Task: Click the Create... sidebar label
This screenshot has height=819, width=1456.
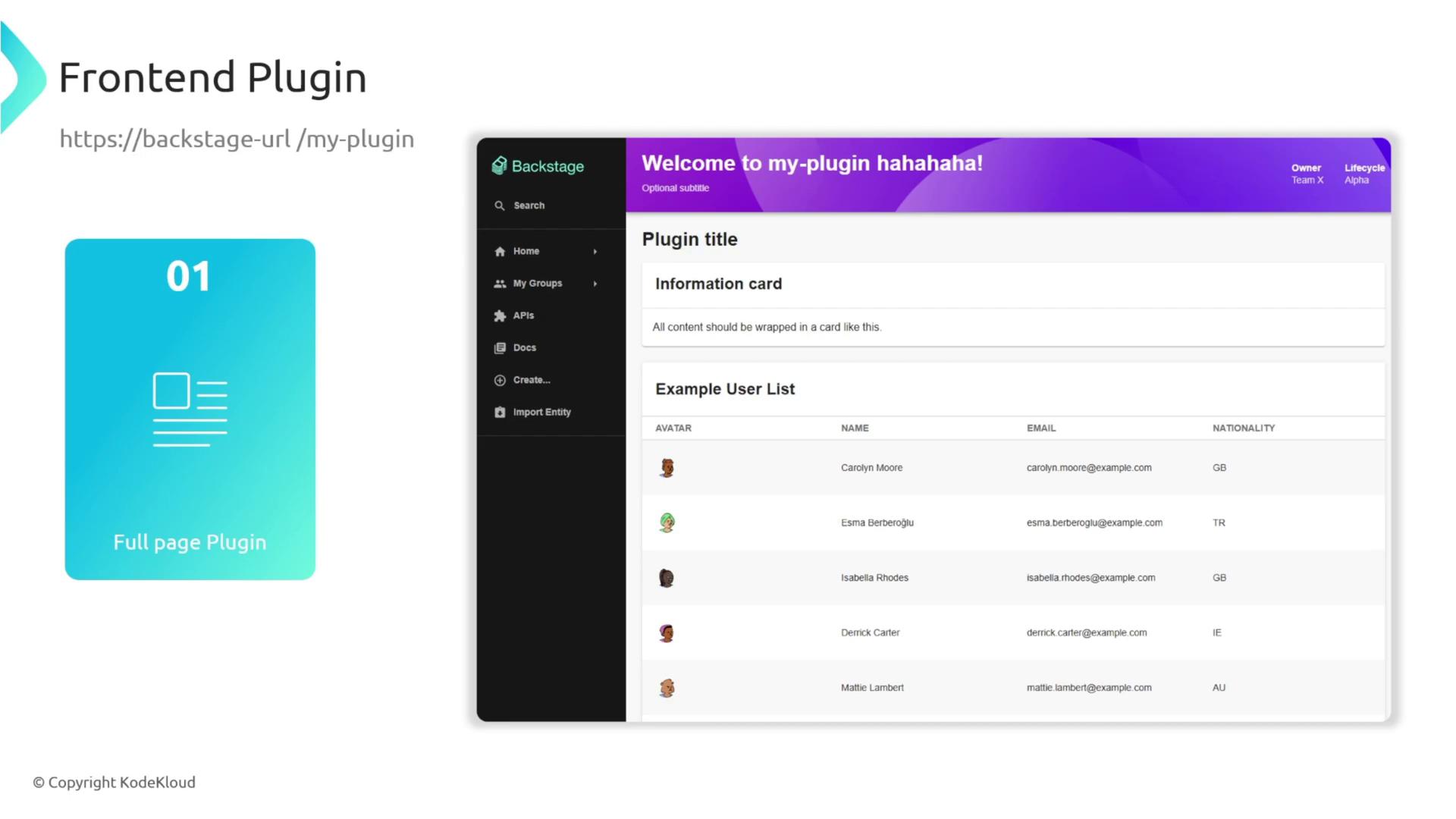Action: click(532, 380)
